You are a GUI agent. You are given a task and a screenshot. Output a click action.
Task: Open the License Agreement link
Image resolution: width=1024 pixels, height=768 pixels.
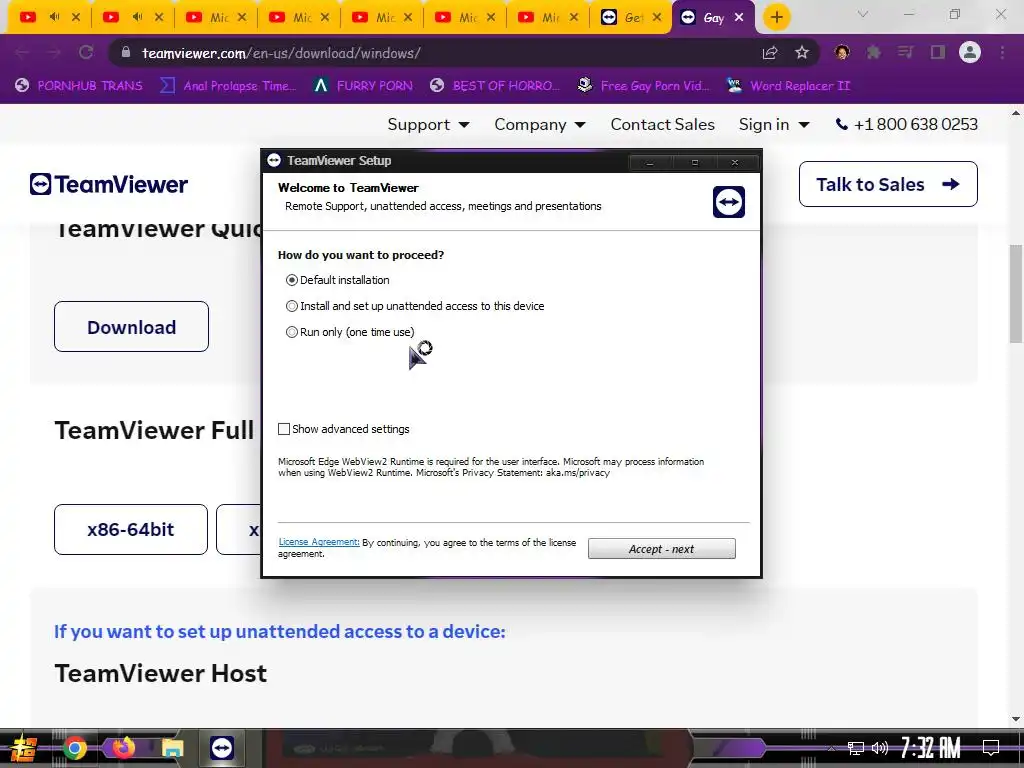pos(319,542)
